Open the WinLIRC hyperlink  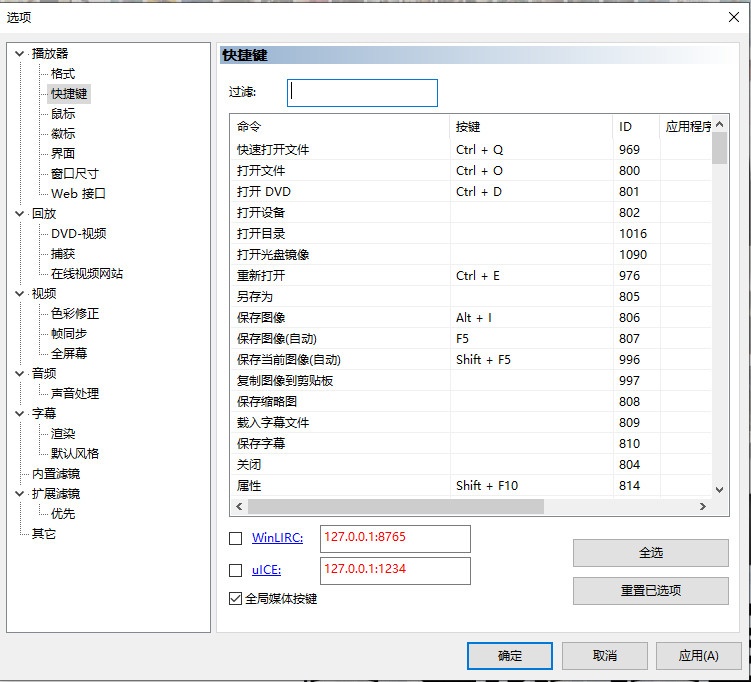(x=277, y=538)
